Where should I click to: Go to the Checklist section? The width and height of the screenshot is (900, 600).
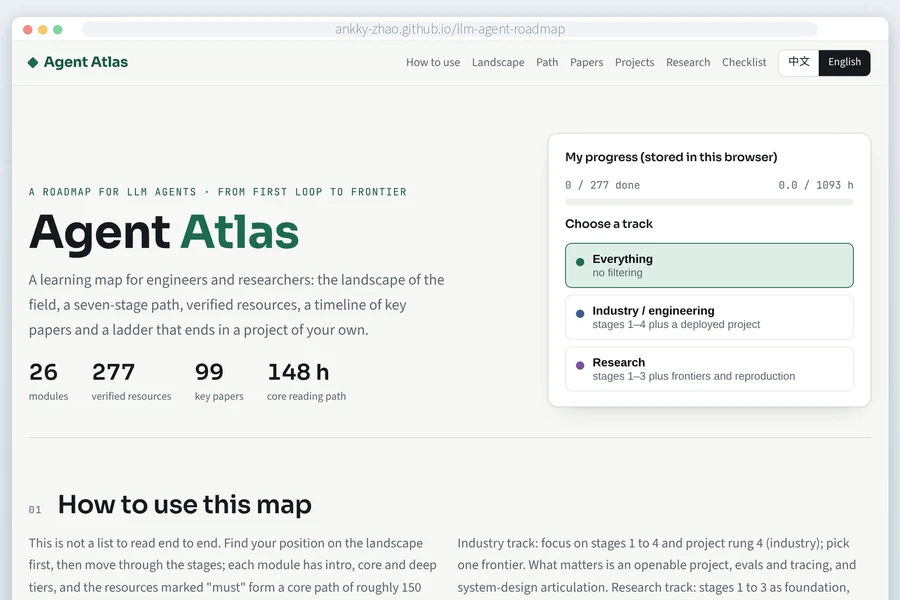744,62
